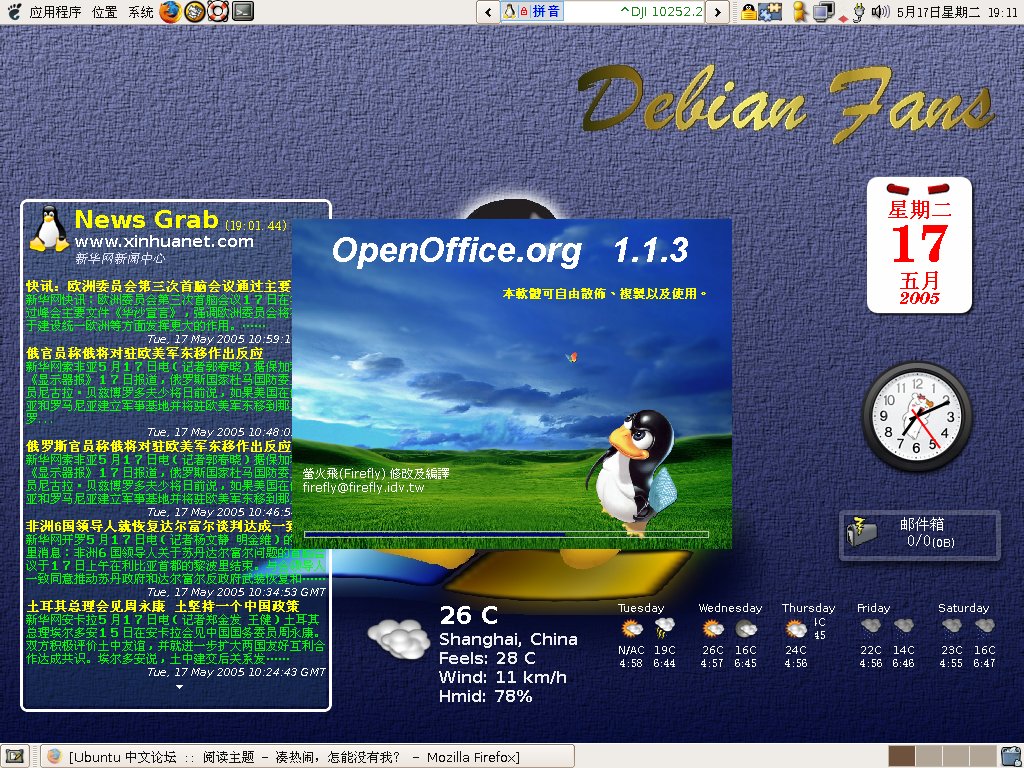Click the Tux input method icon
Viewport: 1024px width, 768px height.
(509, 11)
